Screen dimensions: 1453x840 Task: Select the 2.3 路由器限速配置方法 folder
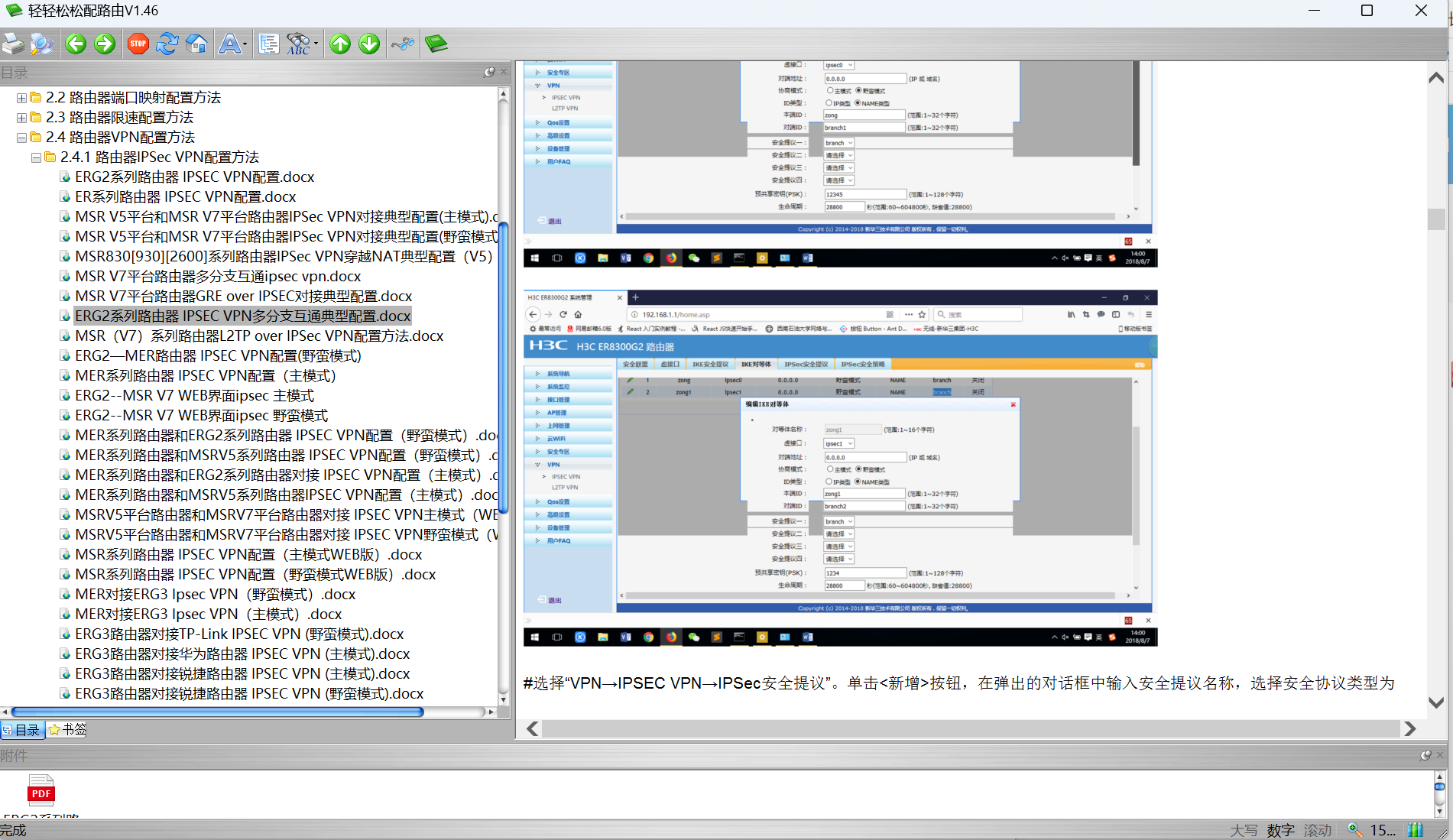(119, 118)
